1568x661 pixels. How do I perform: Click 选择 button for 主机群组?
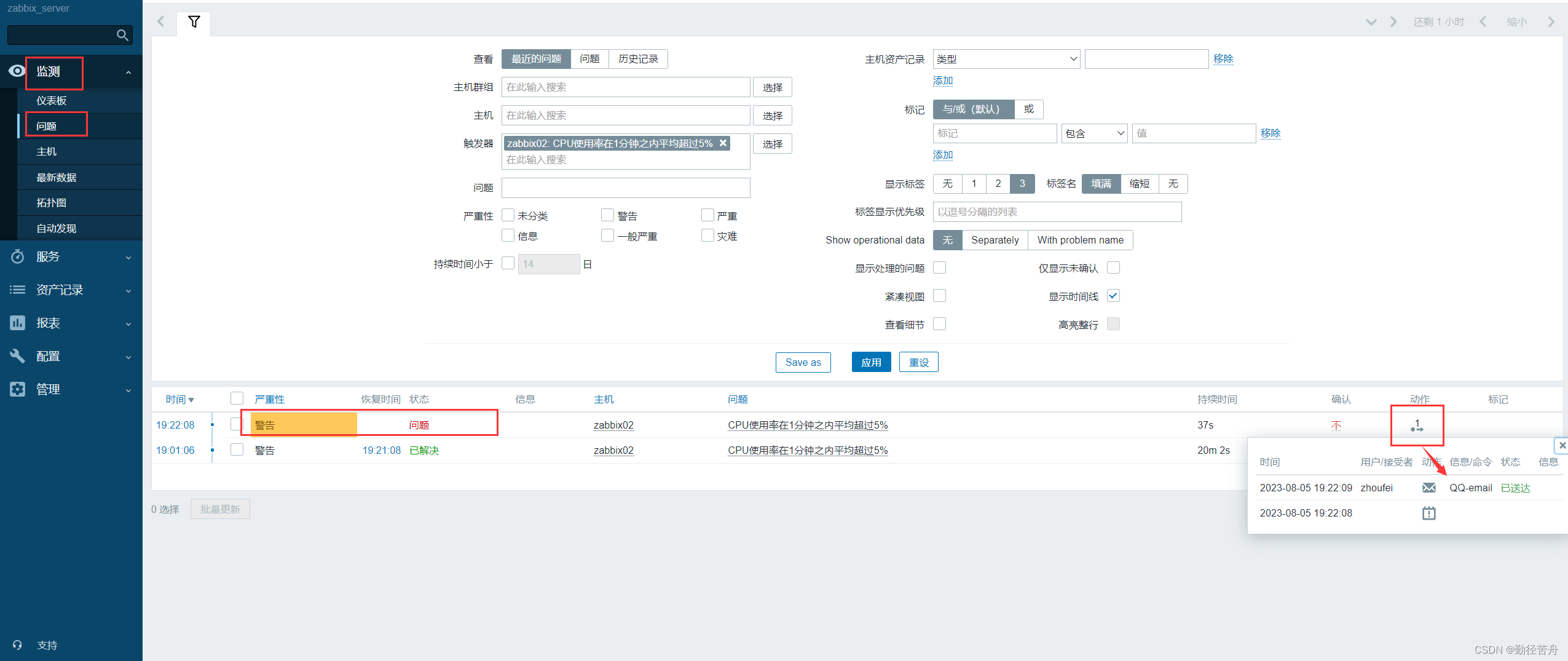pos(773,87)
